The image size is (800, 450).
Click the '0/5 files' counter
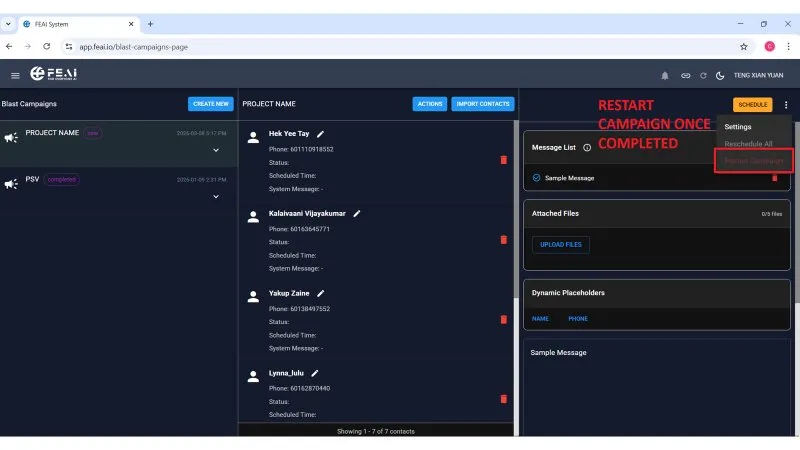771,214
